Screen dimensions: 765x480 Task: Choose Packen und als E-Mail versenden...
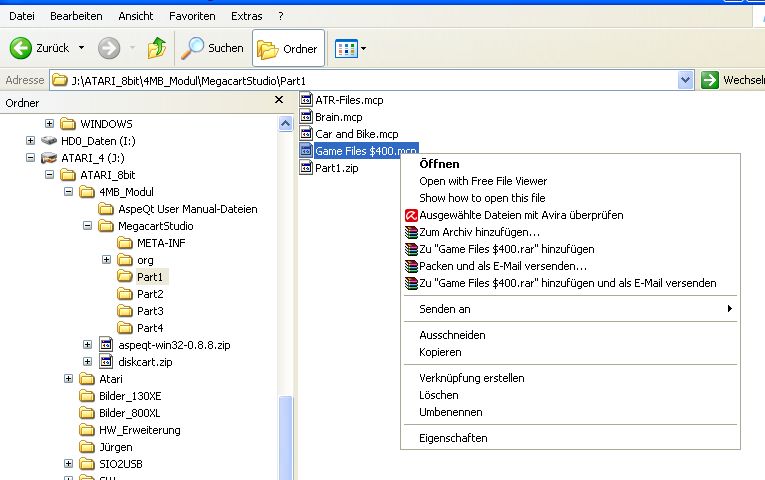pyautogui.click(x=570, y=266)
